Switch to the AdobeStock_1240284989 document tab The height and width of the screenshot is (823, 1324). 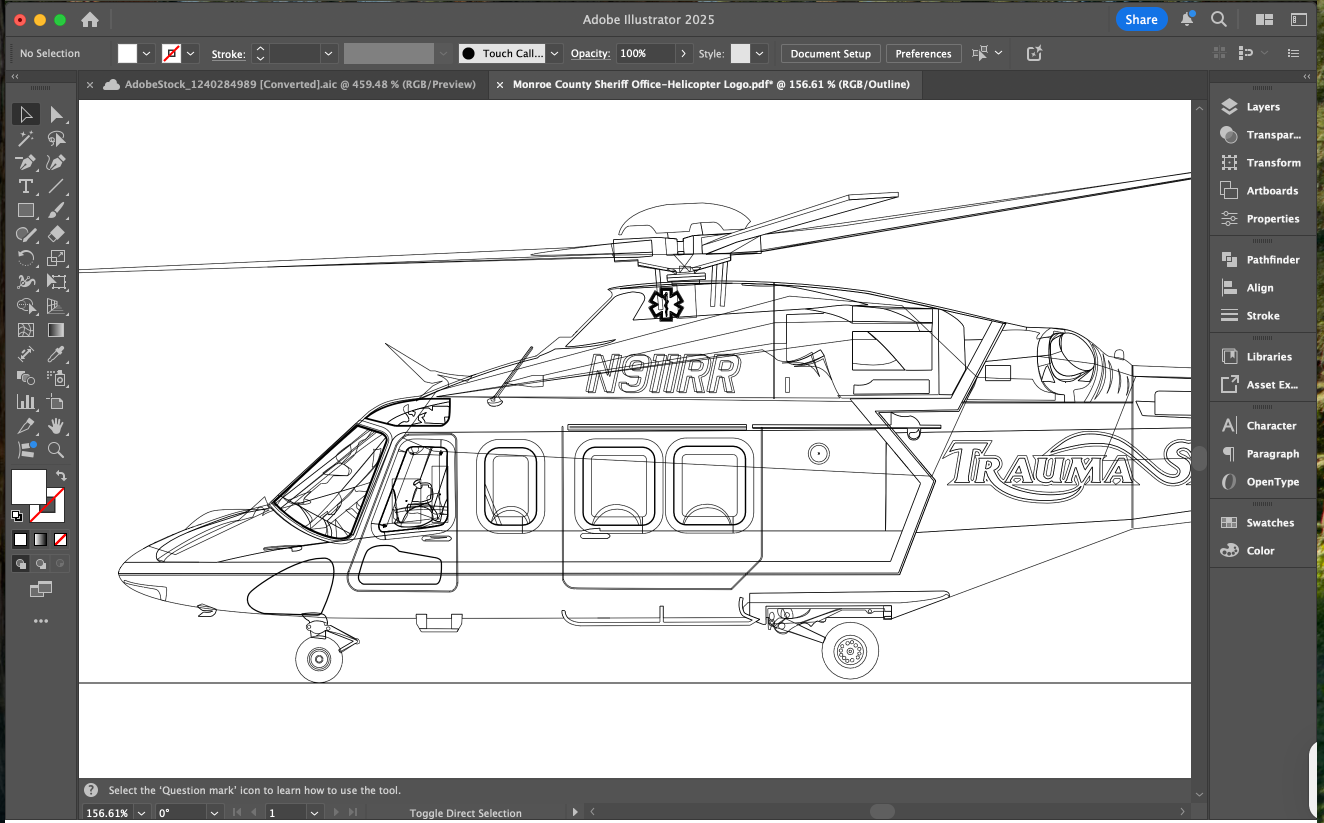pyautogui.click(x=299, y=85)
